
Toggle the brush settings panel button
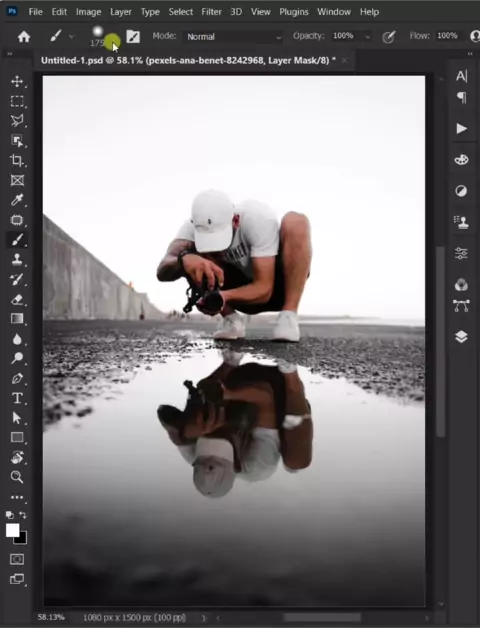coord(133,37)
